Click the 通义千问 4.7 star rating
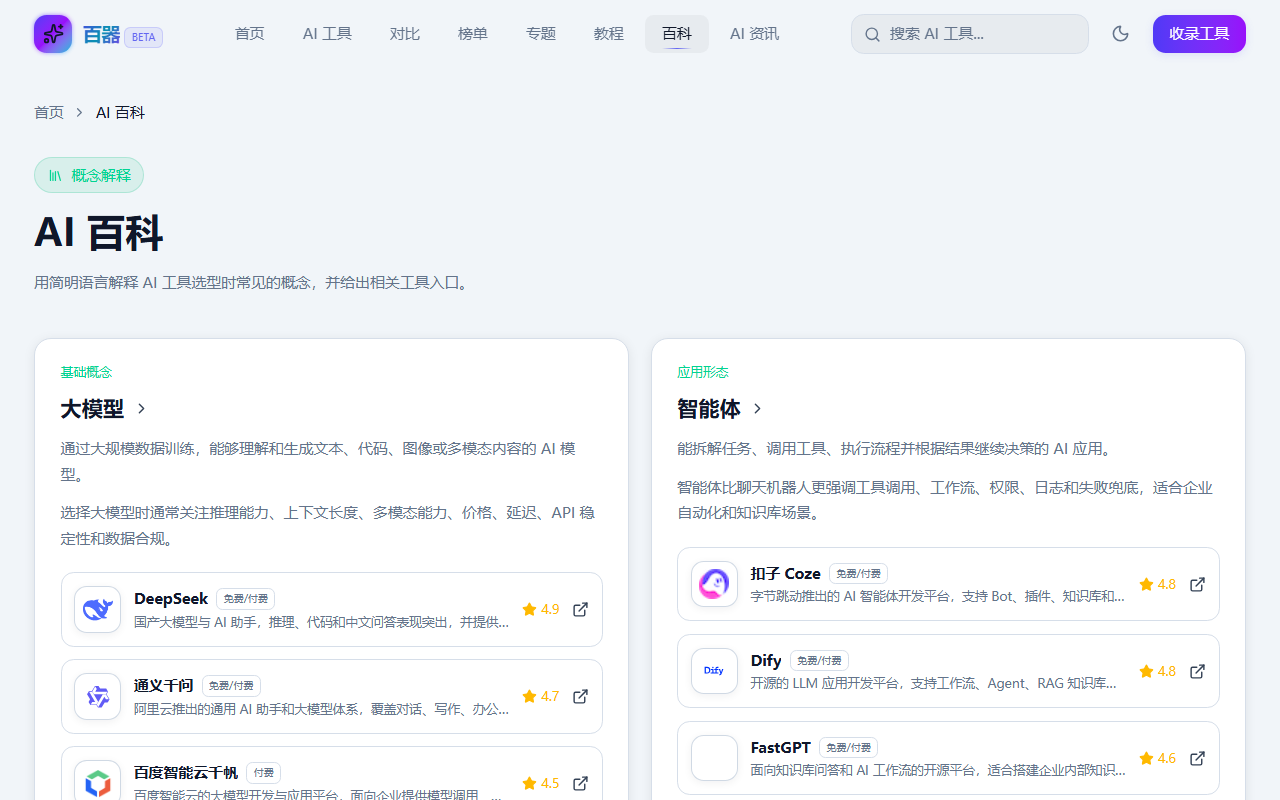1280x800 pixels. pyautogui.click(x=540, y=696)
